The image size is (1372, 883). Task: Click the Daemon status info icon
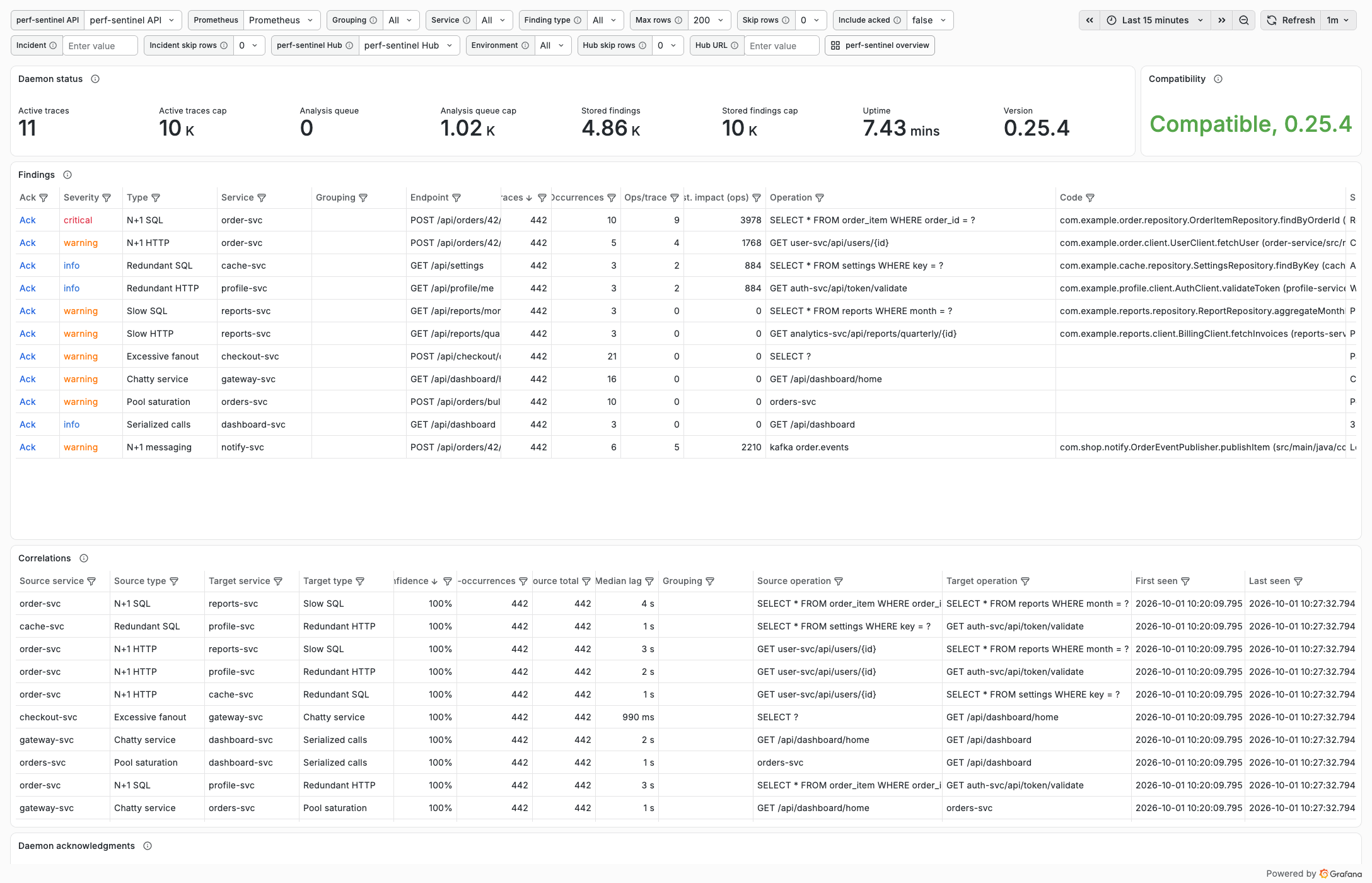(95, 79)
